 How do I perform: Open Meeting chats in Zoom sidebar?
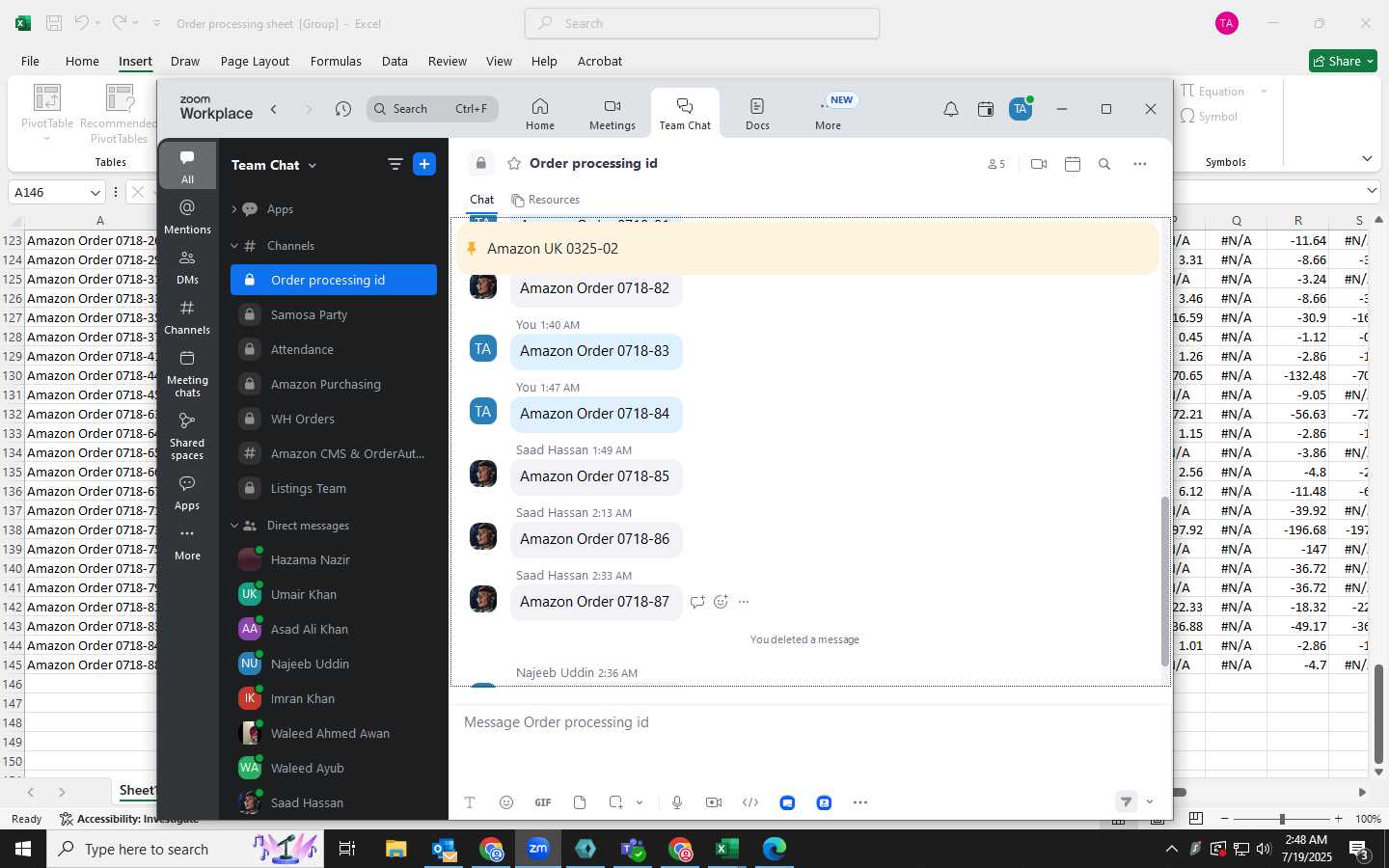coord(187,373)
